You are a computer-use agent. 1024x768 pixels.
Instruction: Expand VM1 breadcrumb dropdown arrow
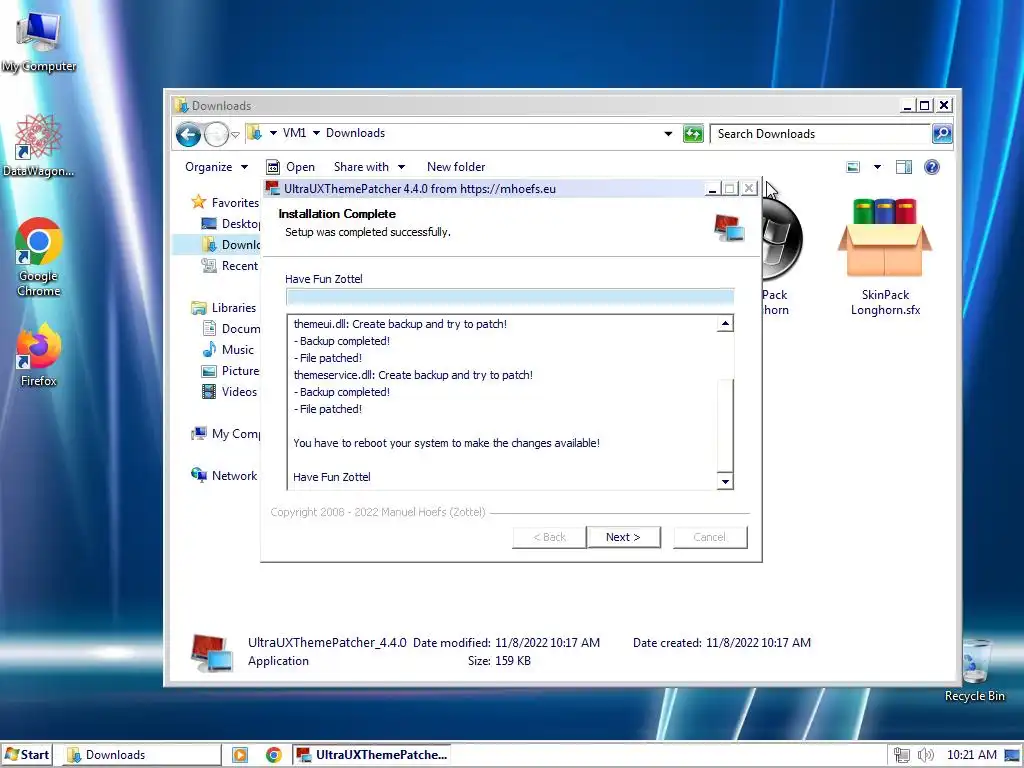(x=316, y=133)
